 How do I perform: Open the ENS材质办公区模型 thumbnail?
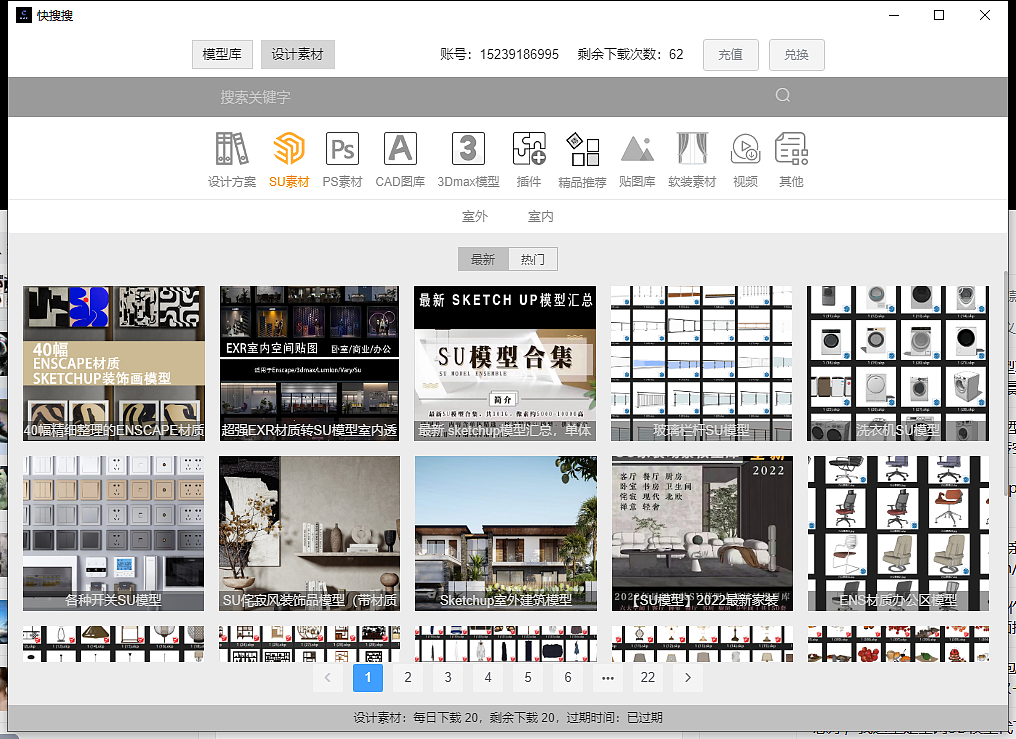coord(898,533)
